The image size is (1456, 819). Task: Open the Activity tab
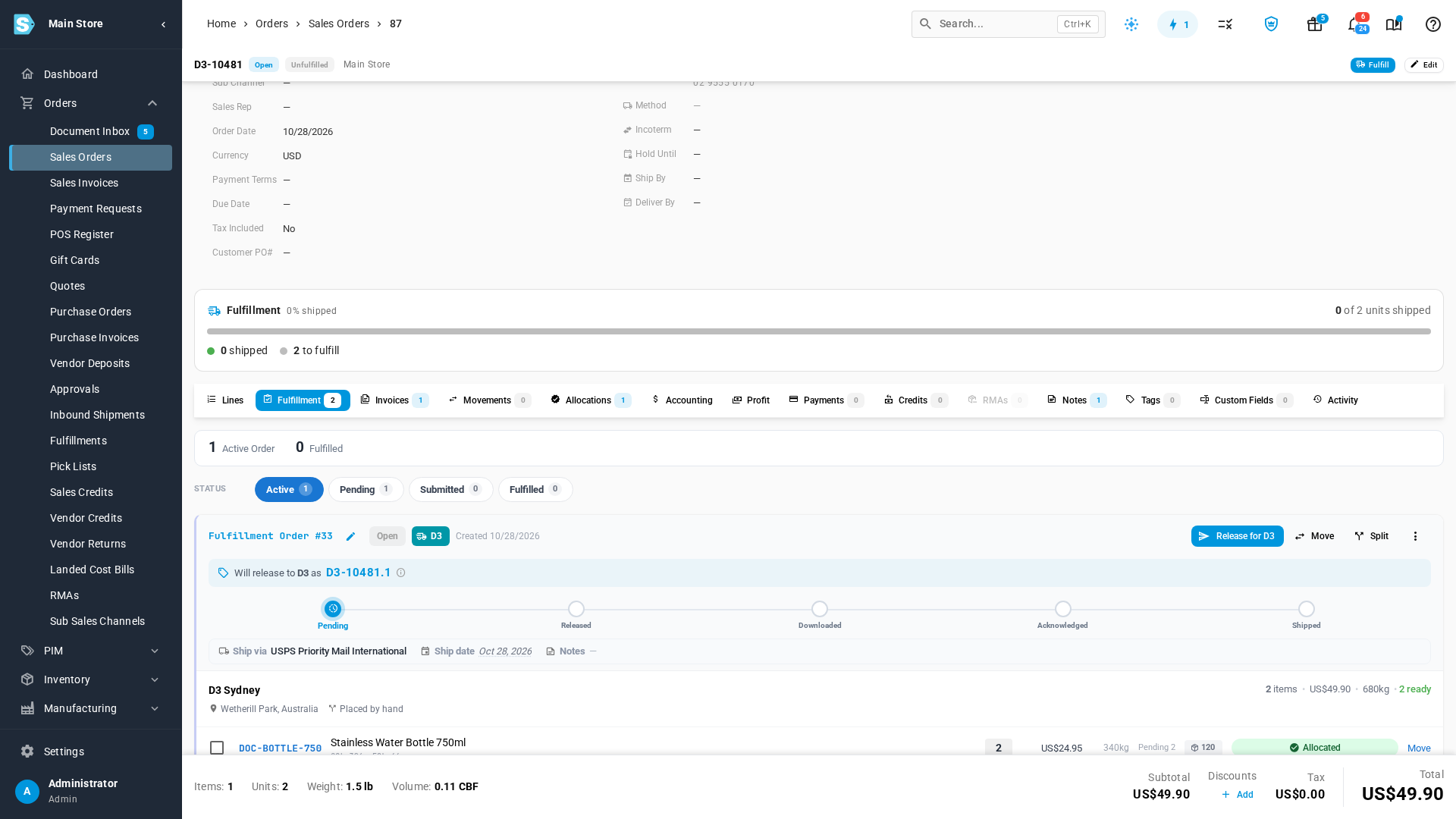coord(1335,400)
